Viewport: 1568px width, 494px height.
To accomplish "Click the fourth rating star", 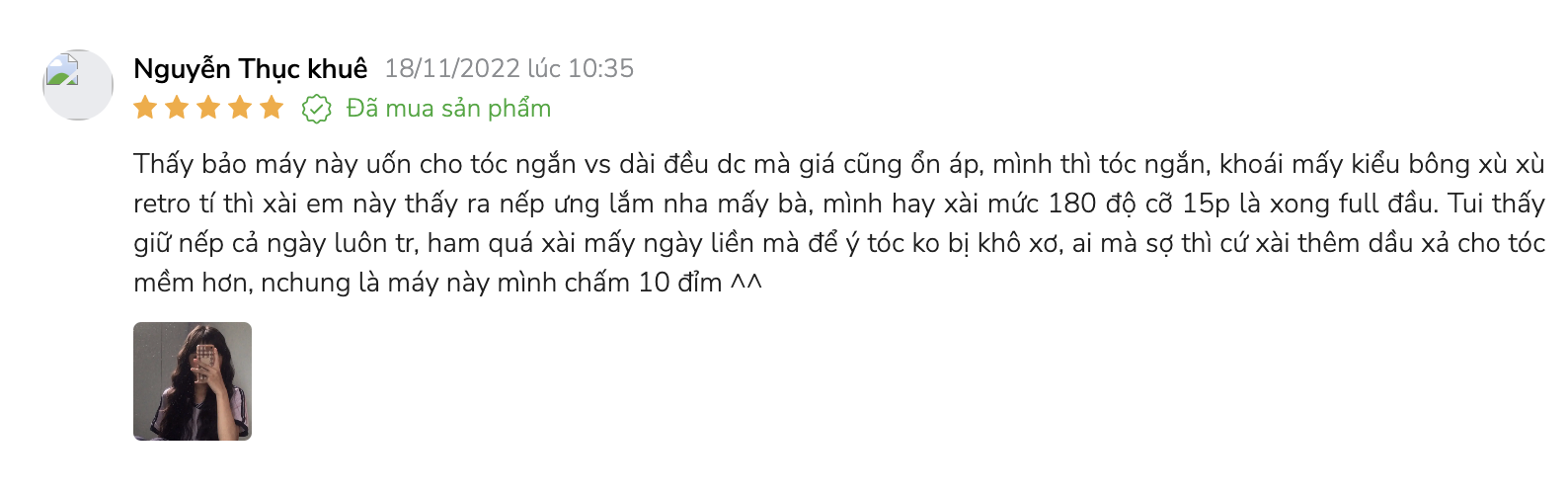I will [240, 108].
